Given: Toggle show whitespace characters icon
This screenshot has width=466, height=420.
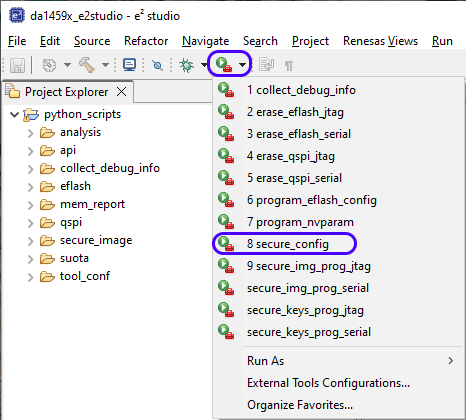Looking at the screenshot, I should click(x=289, y=66).
